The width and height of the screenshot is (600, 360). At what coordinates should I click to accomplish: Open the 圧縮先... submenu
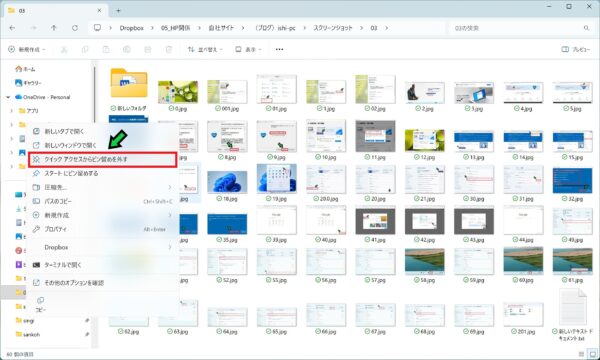pos(103,187)
